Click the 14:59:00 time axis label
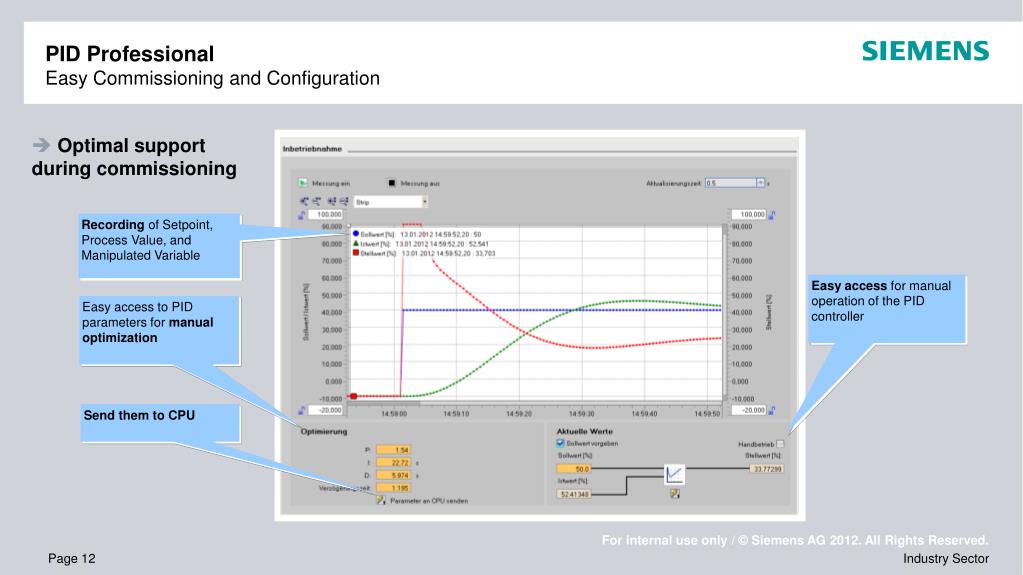Screen dimensions: 1023x575 tap(394, 414)
